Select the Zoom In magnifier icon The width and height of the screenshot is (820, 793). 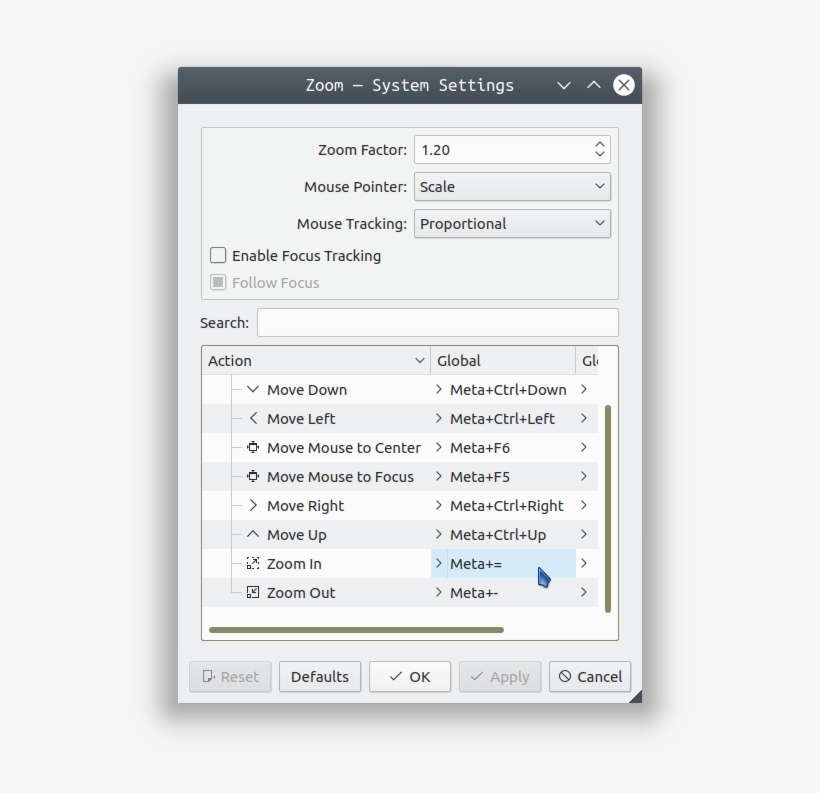(x=253, y=564)
